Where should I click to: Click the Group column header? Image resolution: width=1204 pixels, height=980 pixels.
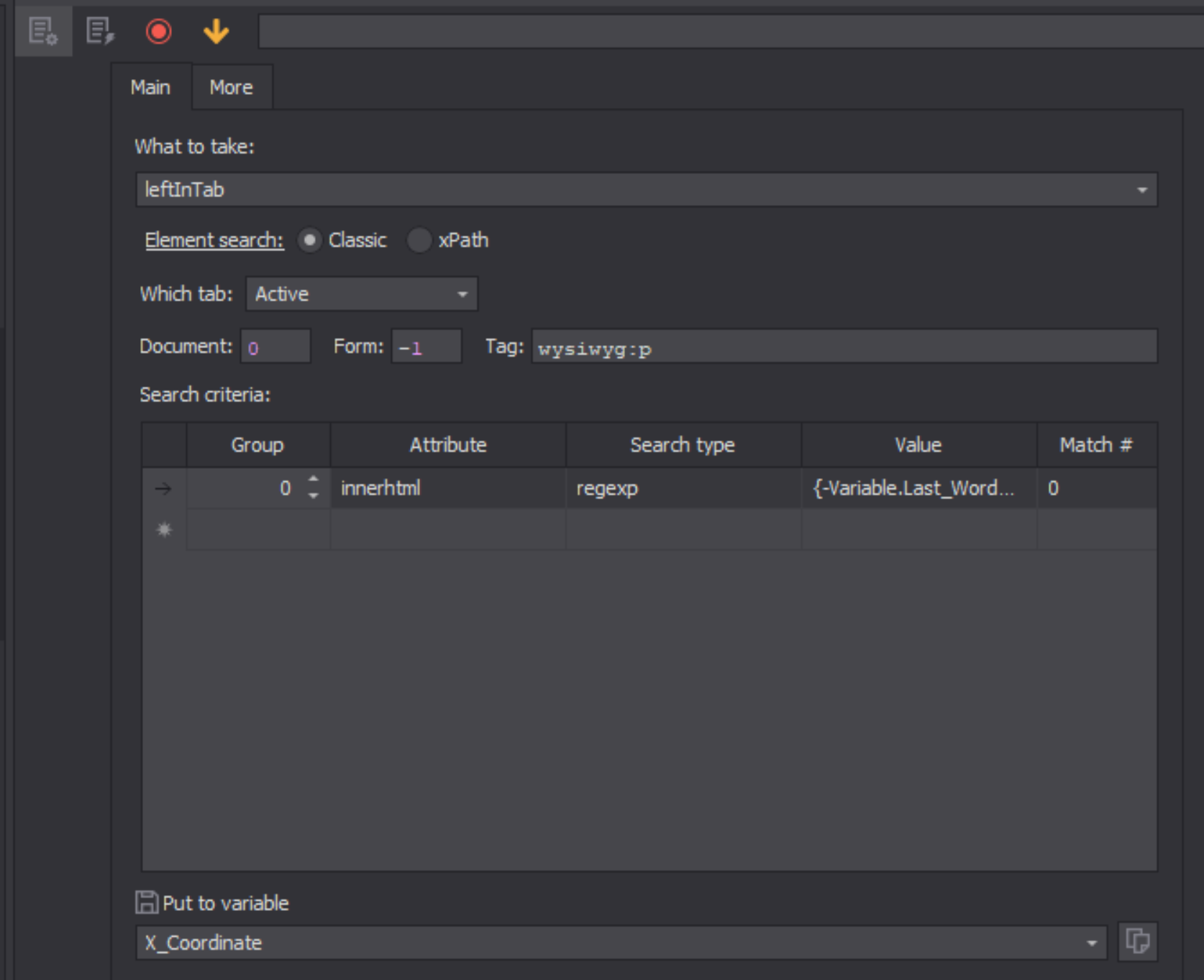pyautogui.click(x=258, y=445)
